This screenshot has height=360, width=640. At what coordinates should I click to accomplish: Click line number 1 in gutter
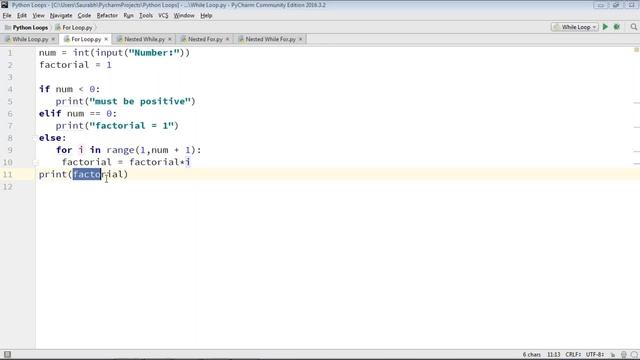point(10,53)
